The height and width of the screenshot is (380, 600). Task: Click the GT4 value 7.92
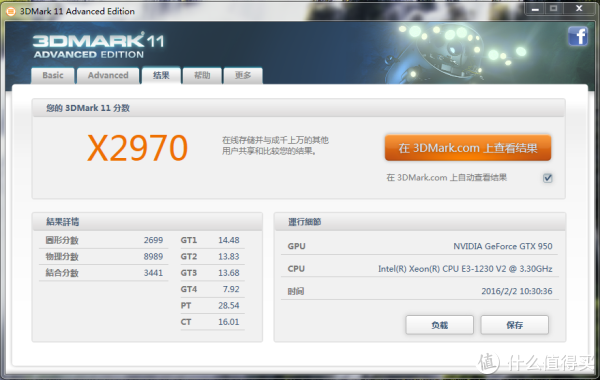pos(231,289)
